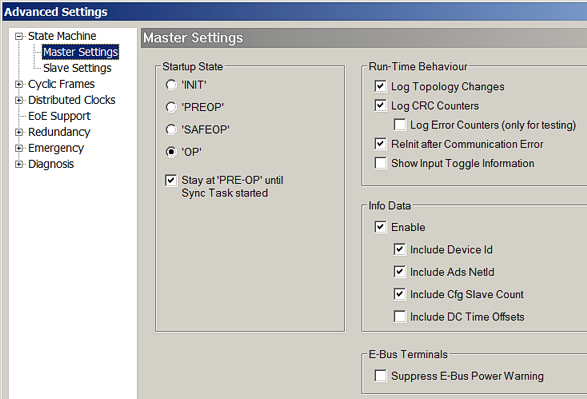Open EoE Support settings
587x399 pixels.
click(59, 116)
